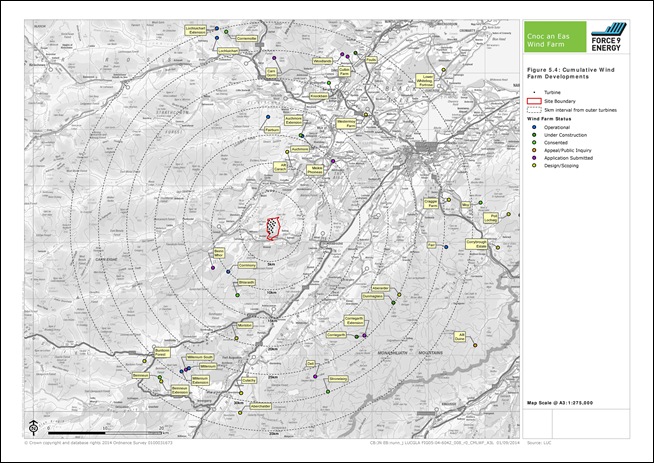The width and height of the screenshot is (654, 463).
Task: Click the yellow marker beside Corrybrough Estate
Action: 498,248
